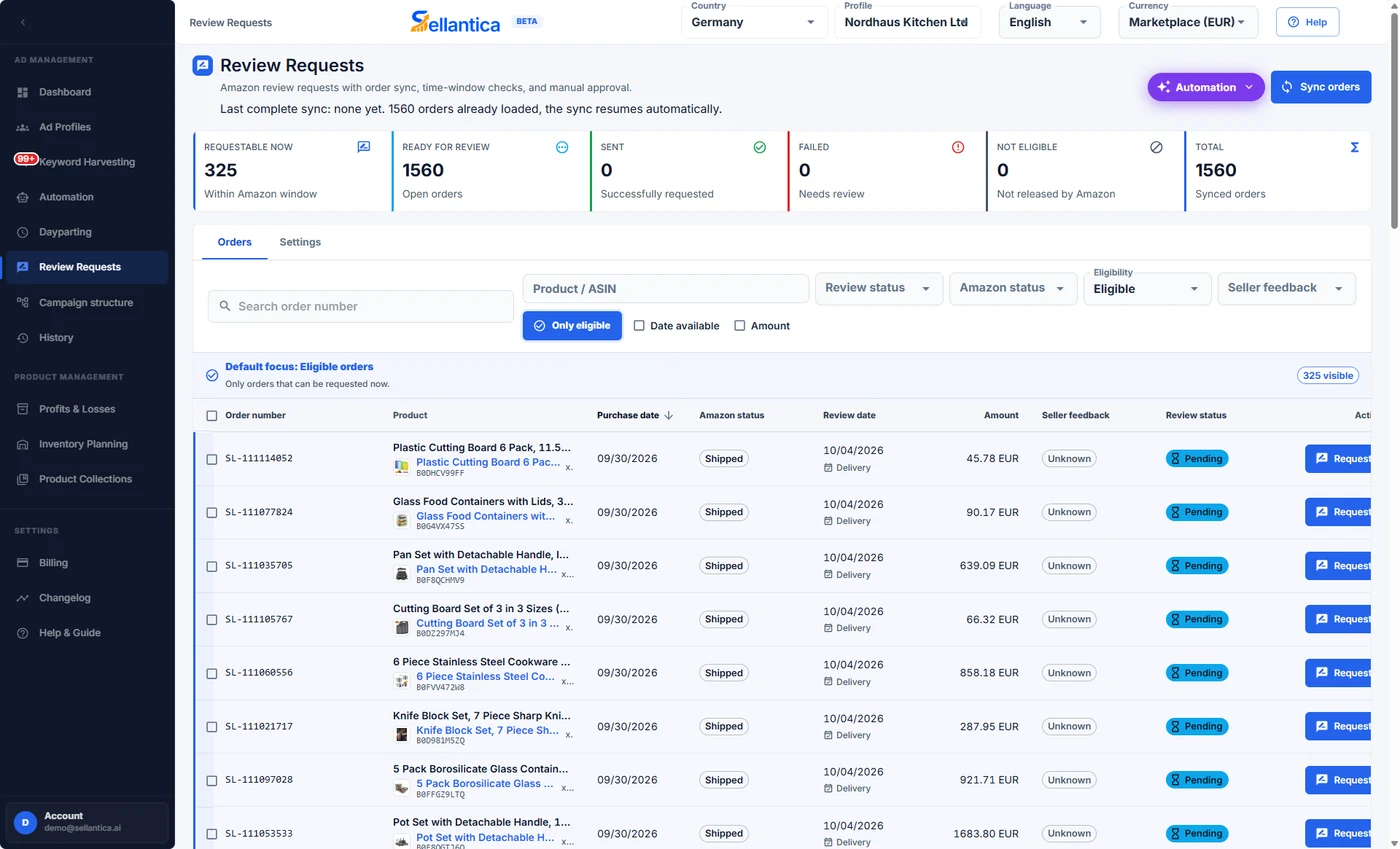The image size is (1400, 849).
Task: Expand the Amazon status filter
Action: (1012, 288)
